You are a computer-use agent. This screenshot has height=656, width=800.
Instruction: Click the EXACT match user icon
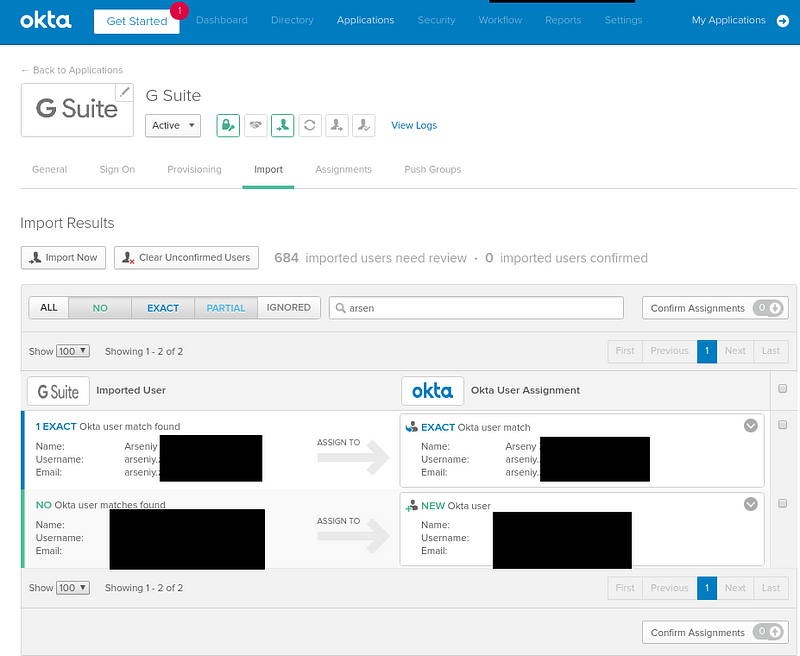coord(411,427)
